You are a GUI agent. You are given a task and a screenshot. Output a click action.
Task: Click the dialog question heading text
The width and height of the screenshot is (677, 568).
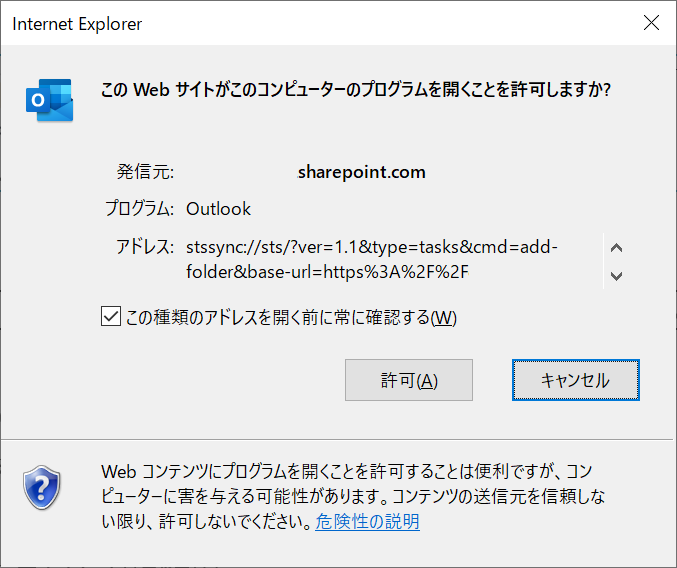(x=356, y=90)
